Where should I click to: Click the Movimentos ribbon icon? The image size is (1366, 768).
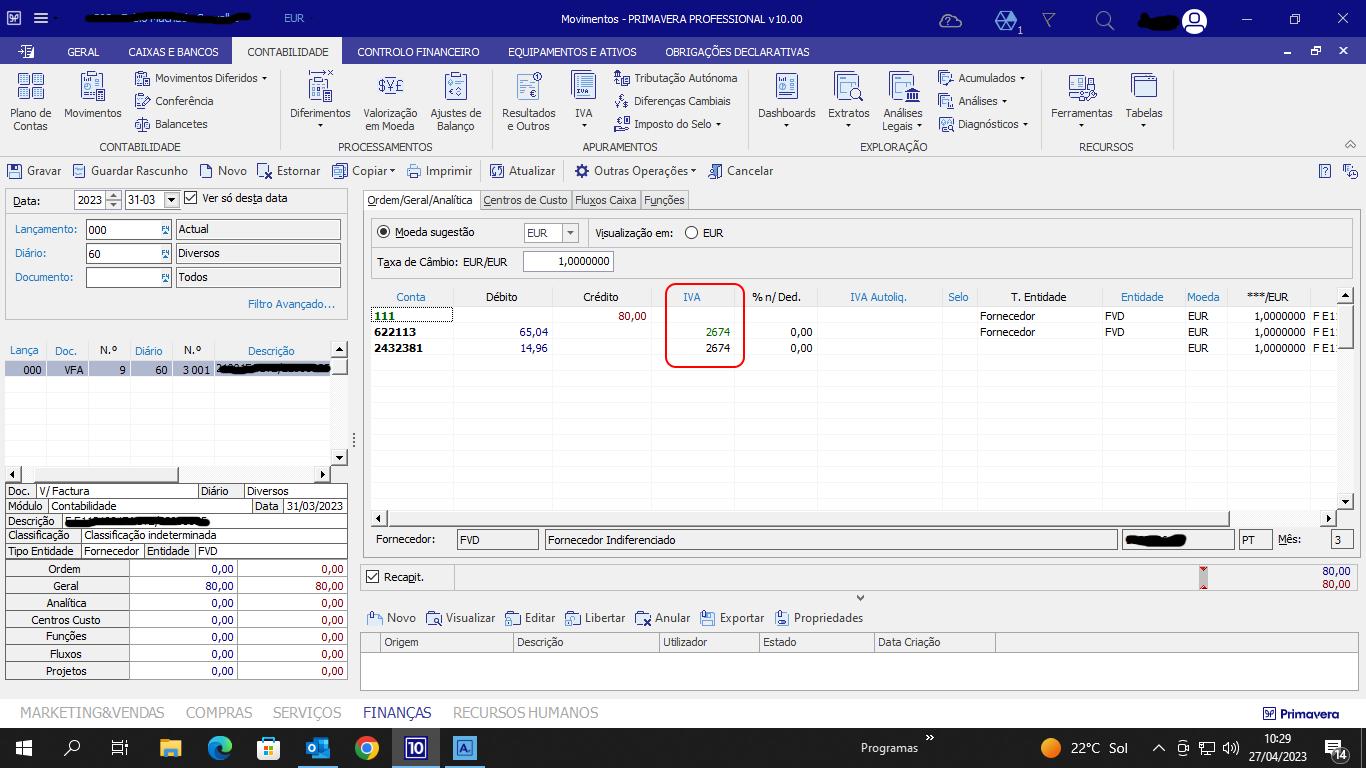pyautogui.click(x=92, y=88)
